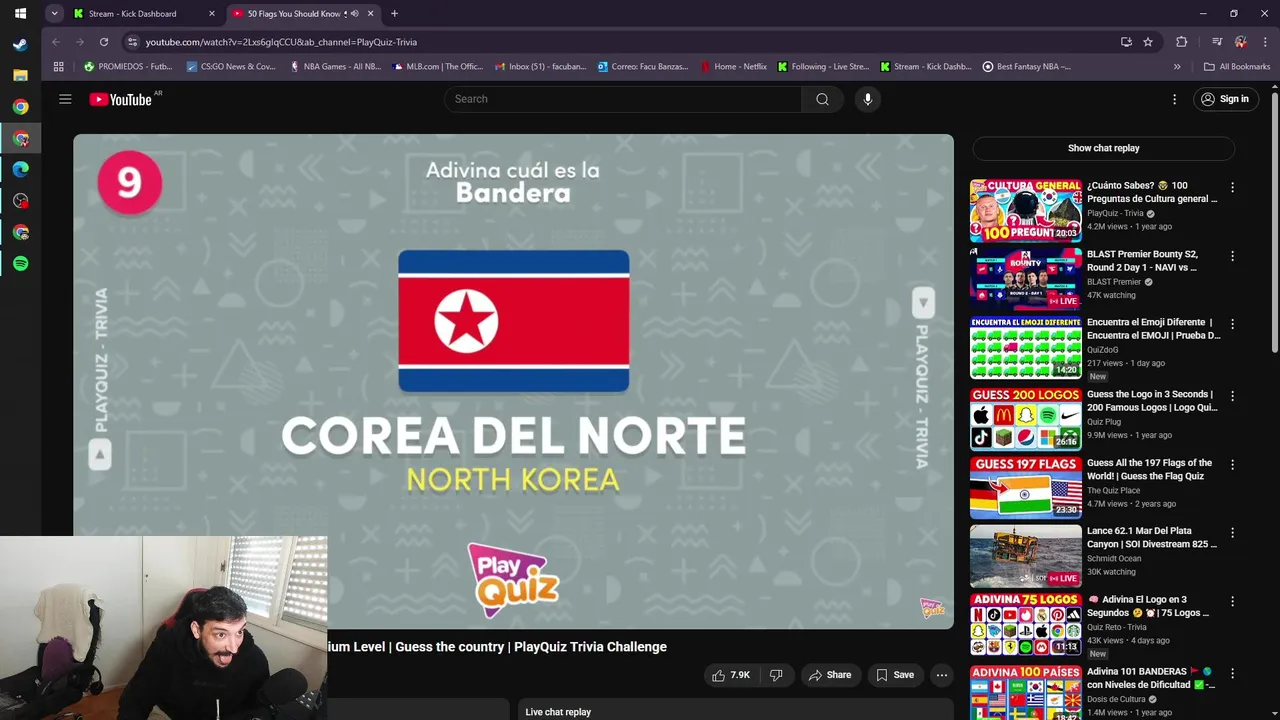Open the Best Fantasy NBA bookmark
1280x720 pixels.
pyautogui.click(x=1027, y=67)
